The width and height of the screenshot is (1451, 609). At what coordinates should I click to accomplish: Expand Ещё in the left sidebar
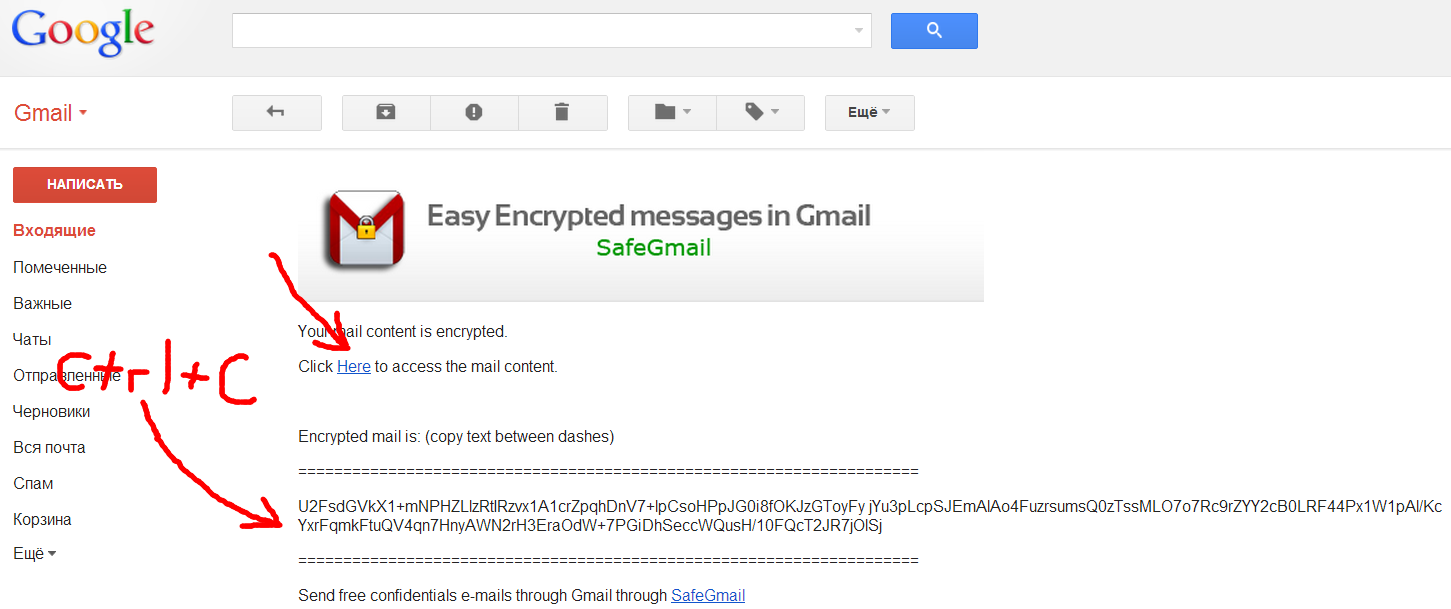tap(34, 554)
